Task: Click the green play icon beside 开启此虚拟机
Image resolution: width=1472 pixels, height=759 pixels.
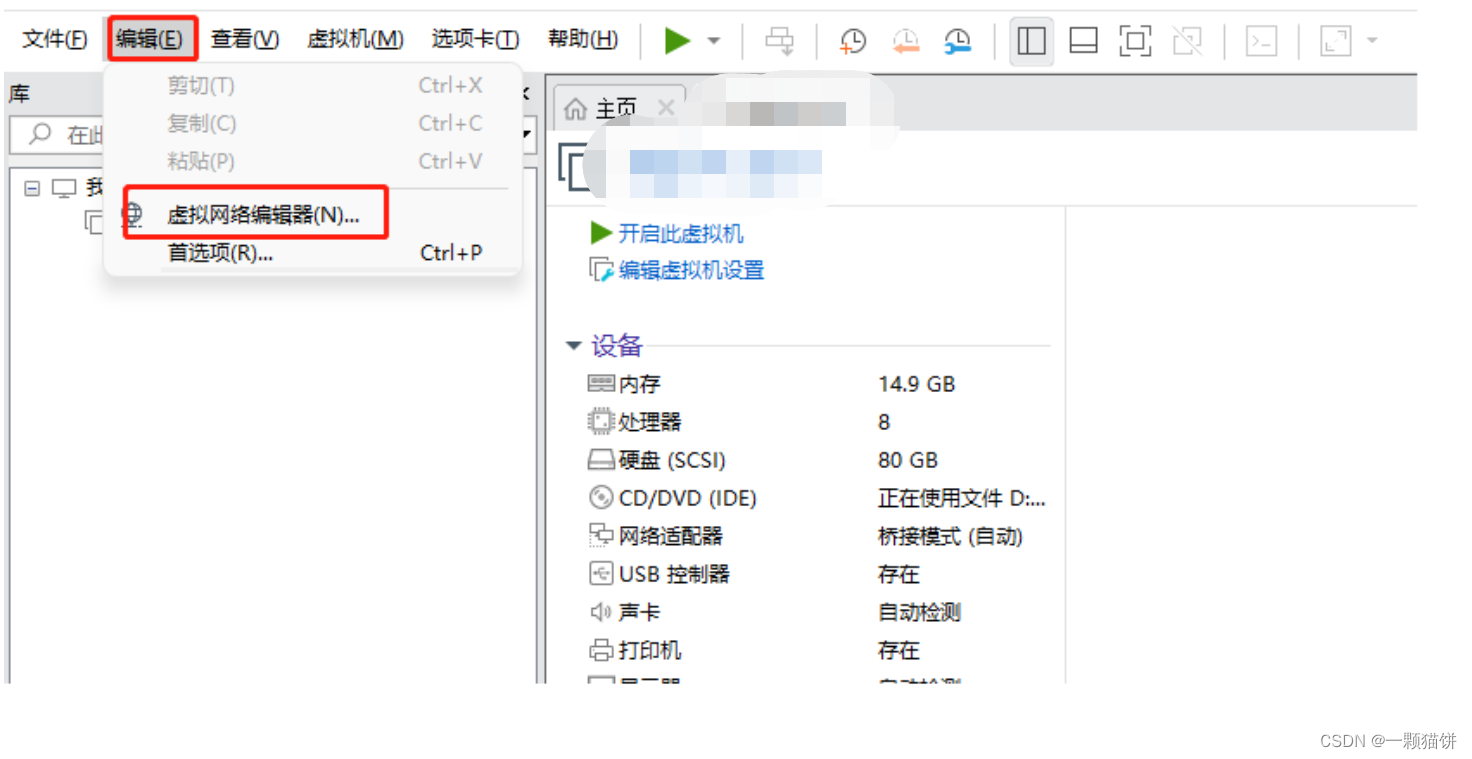Action: (601, 234)
